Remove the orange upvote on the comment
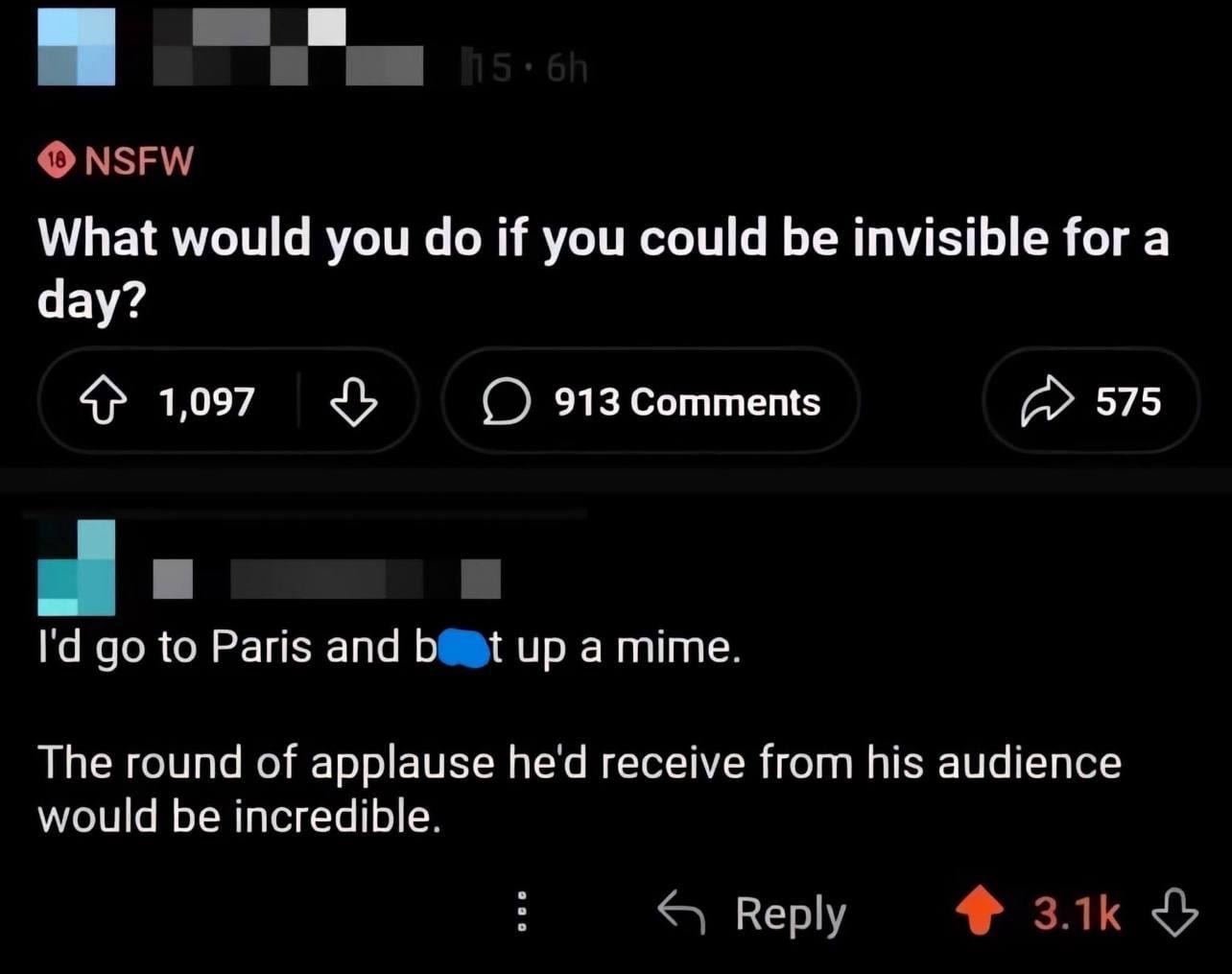 [x=979, y=913]
